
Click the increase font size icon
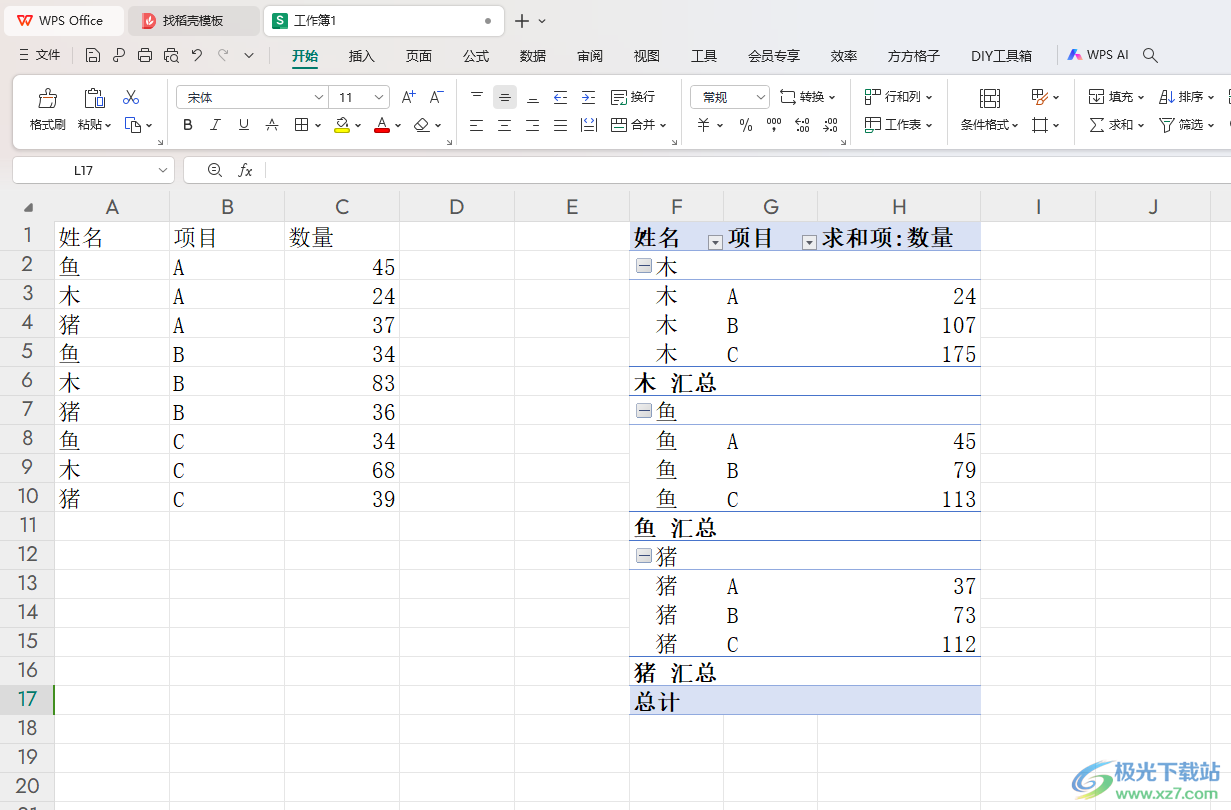[408, 97]
